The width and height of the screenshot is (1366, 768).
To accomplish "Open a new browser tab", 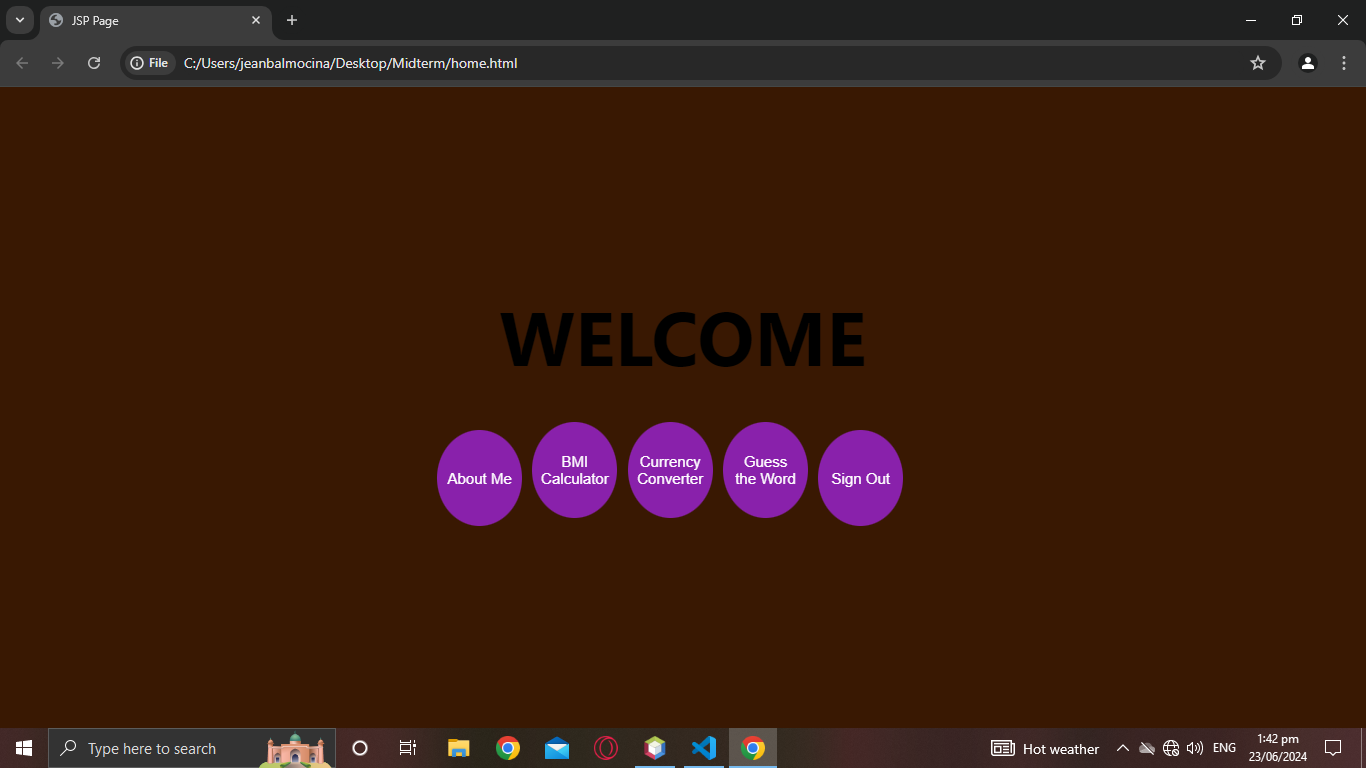I will [292, 20].
